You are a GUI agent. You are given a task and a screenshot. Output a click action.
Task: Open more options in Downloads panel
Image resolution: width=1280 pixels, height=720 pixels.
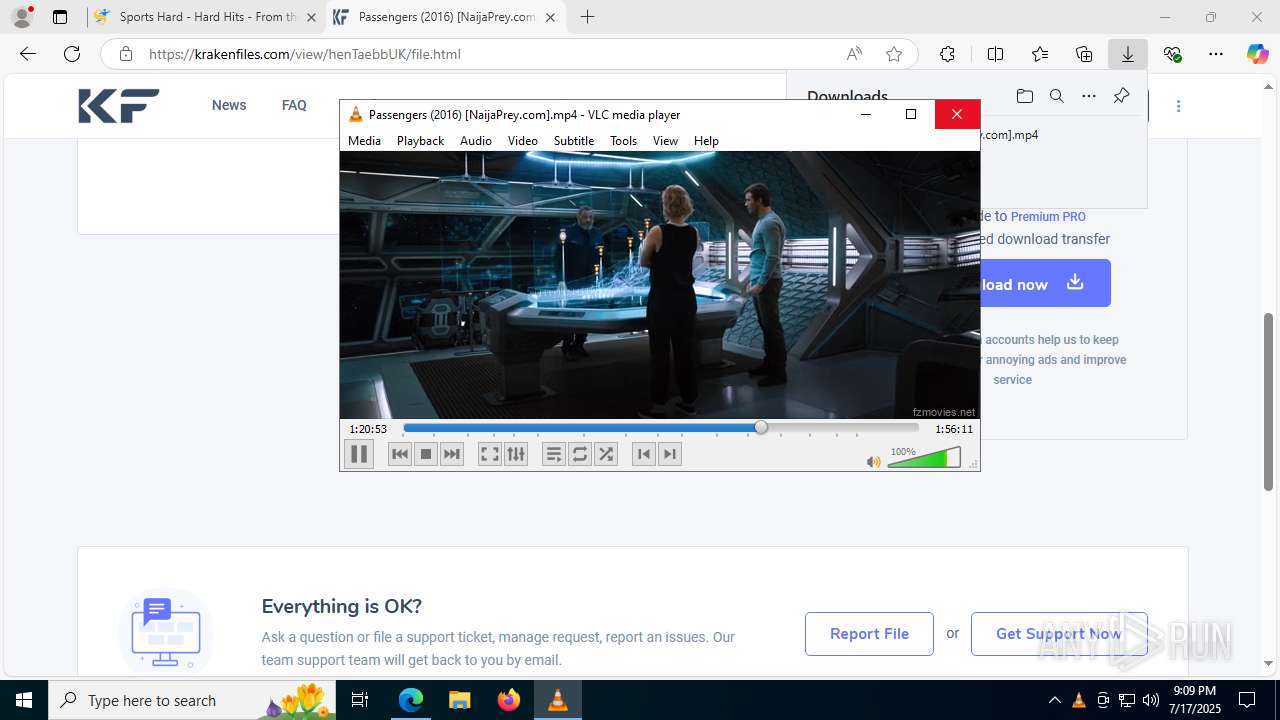pos(1089,96)
